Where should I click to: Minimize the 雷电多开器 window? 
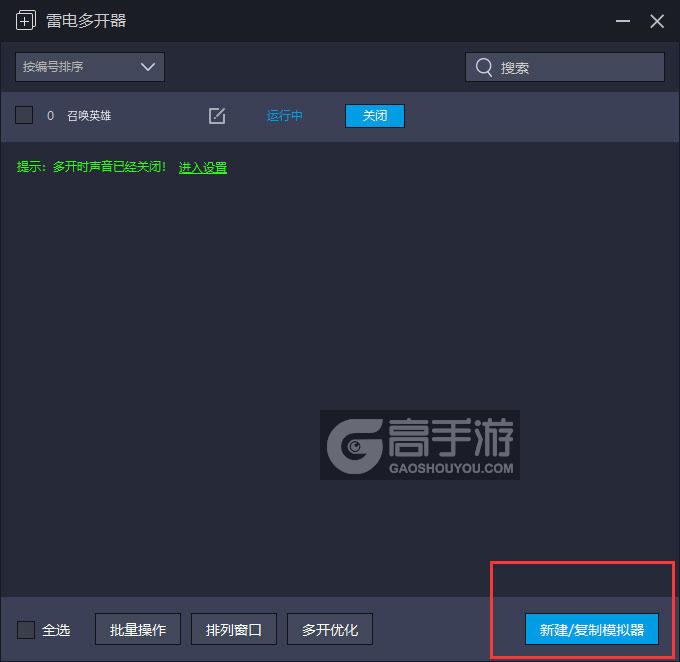coord(623,21)
